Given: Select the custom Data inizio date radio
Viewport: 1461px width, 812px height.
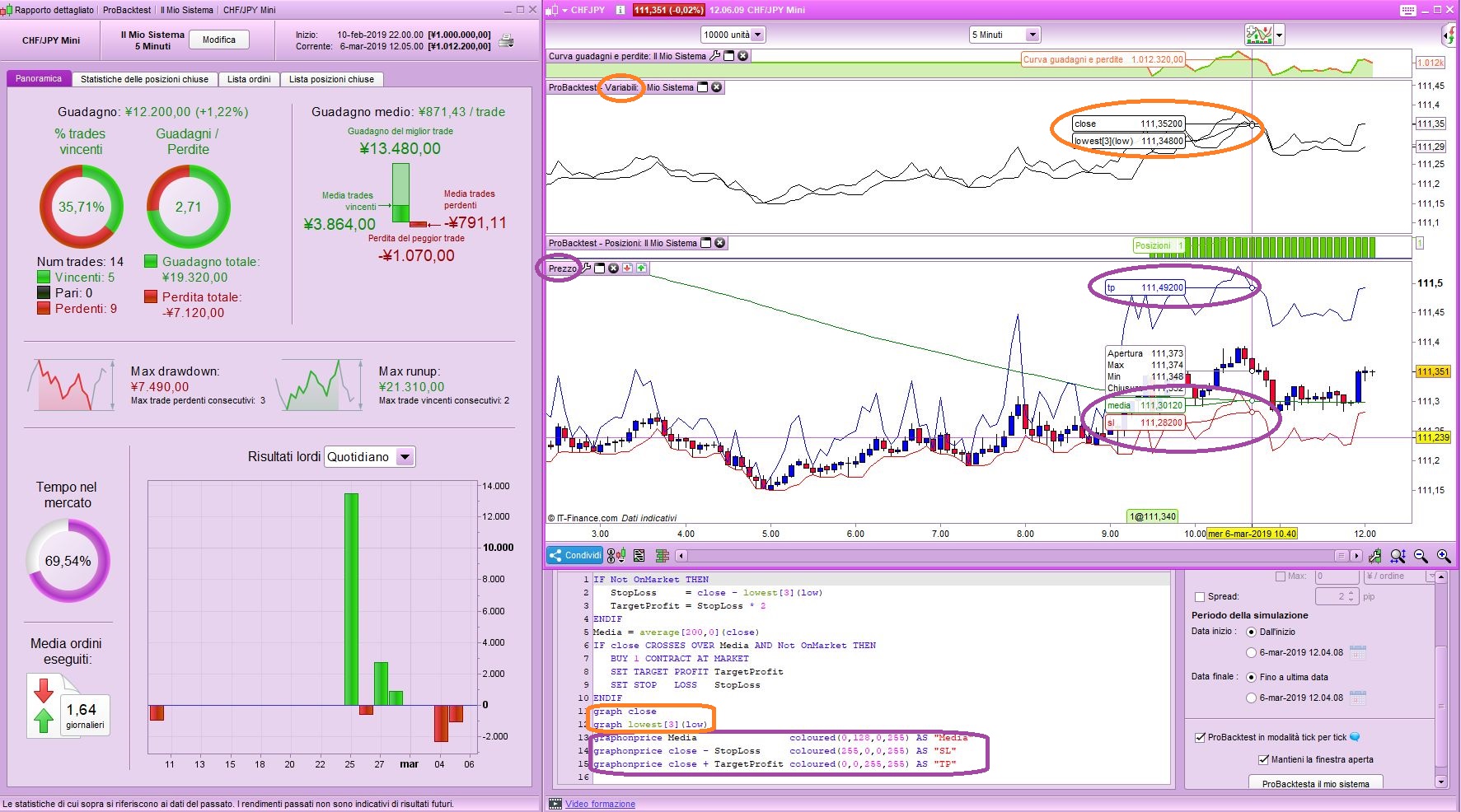Looking at the screenshot, I should [1251, 652].
